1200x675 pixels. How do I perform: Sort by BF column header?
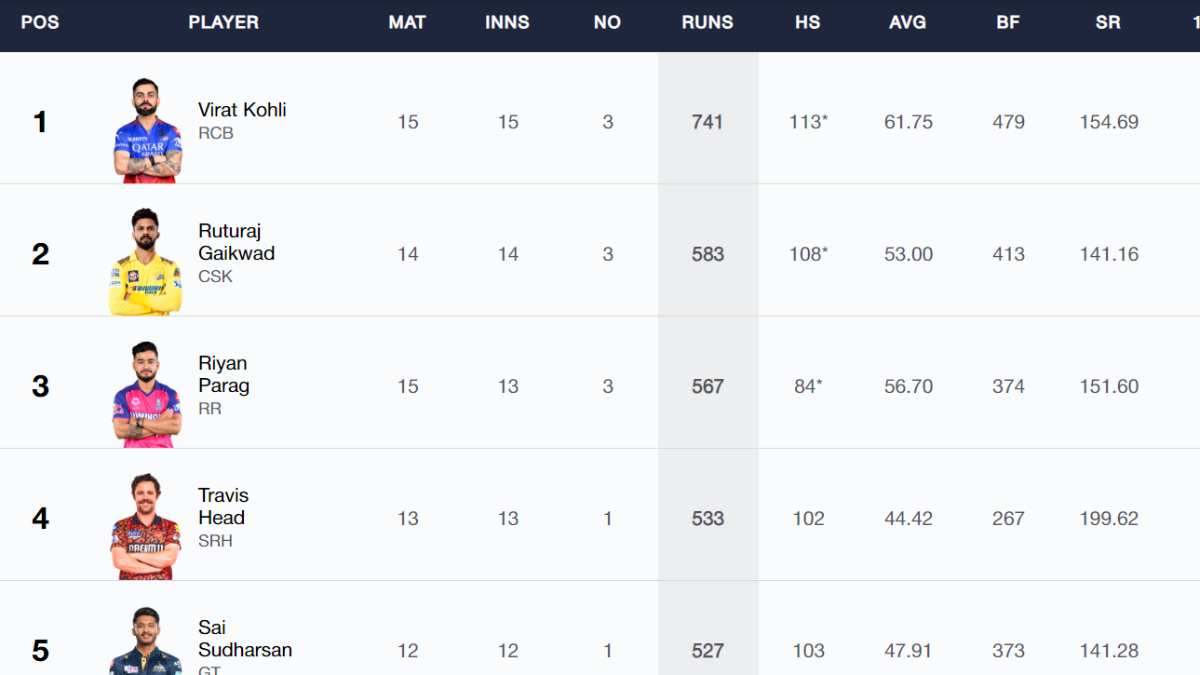coord(1007,22)
